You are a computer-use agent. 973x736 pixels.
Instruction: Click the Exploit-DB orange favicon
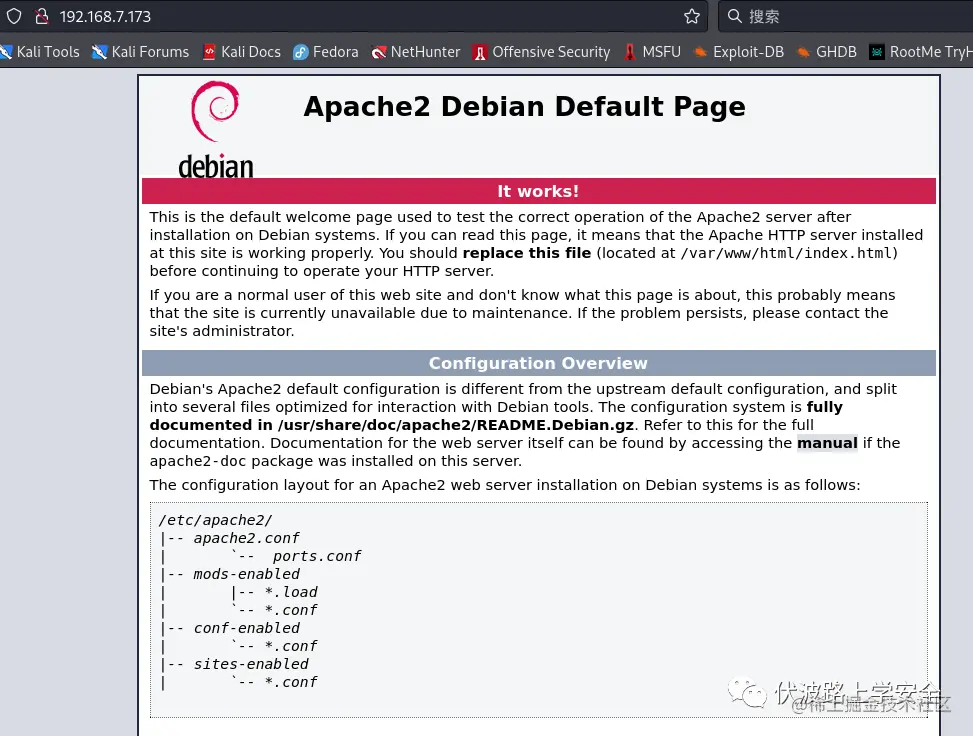tap(700, 52)
